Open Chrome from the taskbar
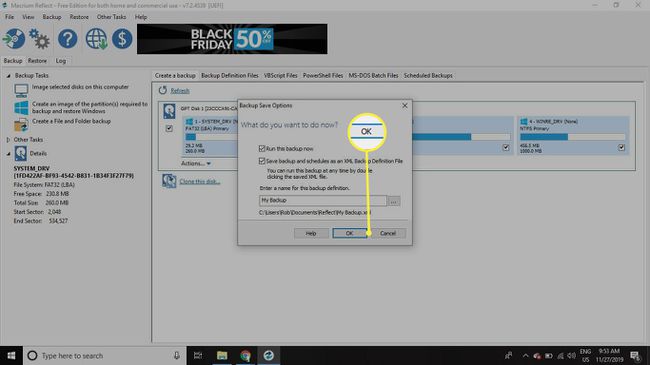The image size is (650, 365). tap(245, 355)
